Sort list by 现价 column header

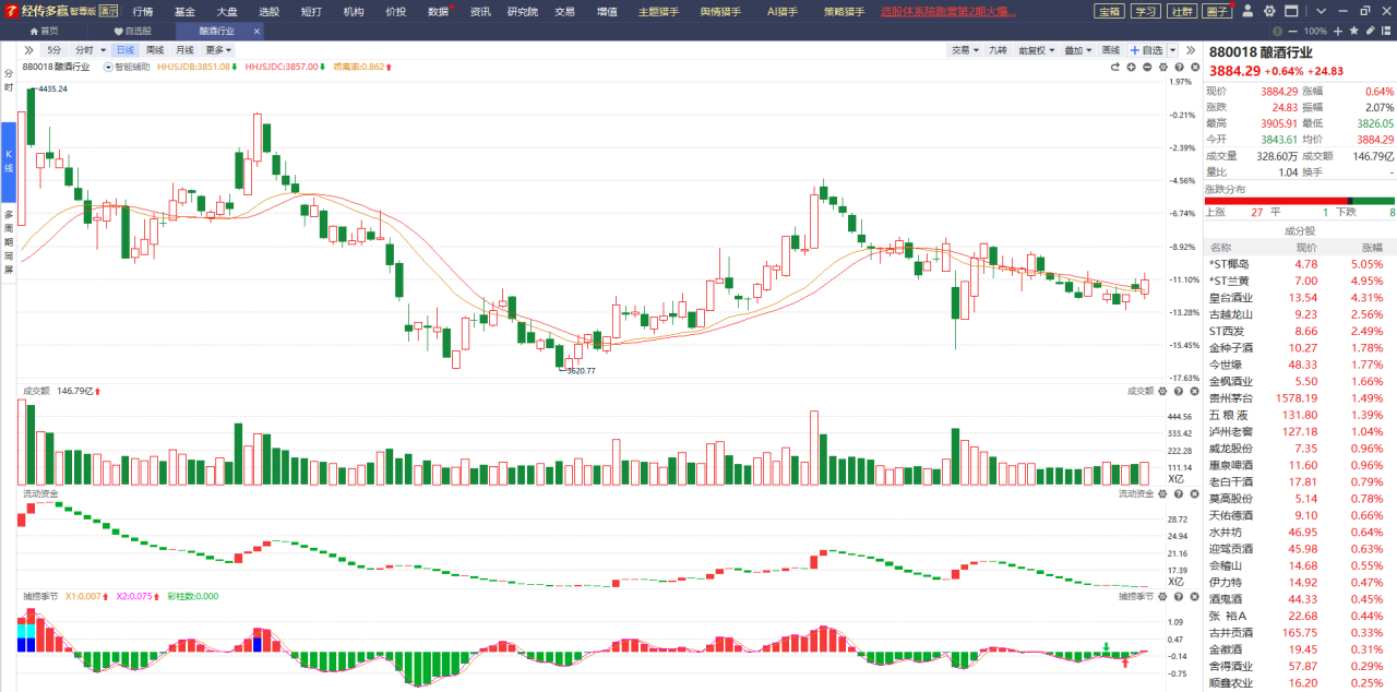pos(1306,247)
